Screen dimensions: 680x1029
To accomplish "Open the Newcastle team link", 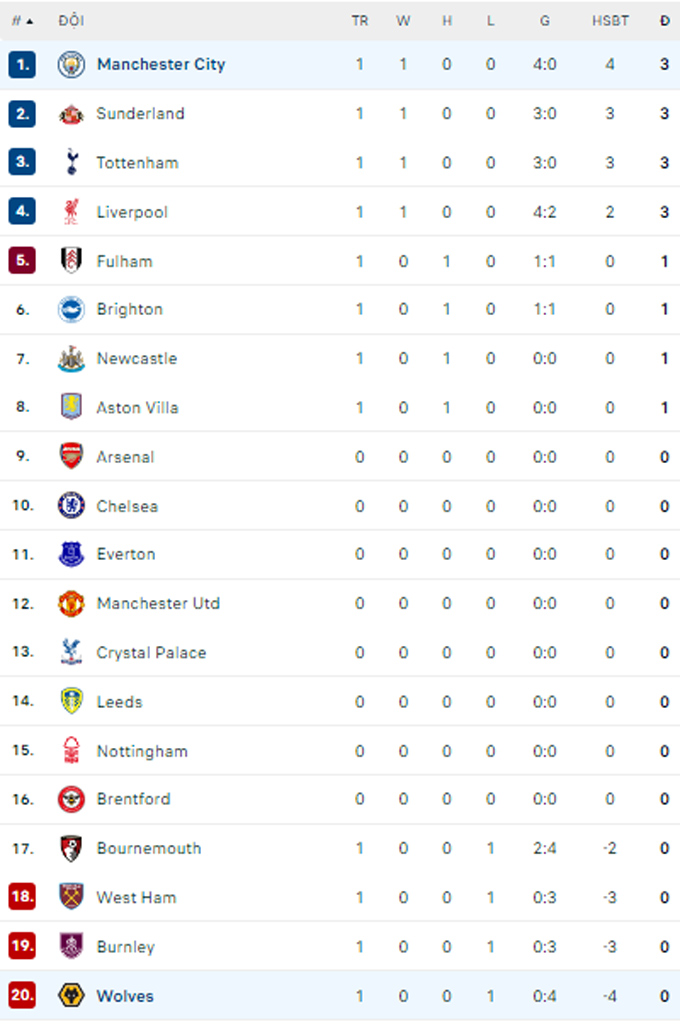I will point(137,358).
